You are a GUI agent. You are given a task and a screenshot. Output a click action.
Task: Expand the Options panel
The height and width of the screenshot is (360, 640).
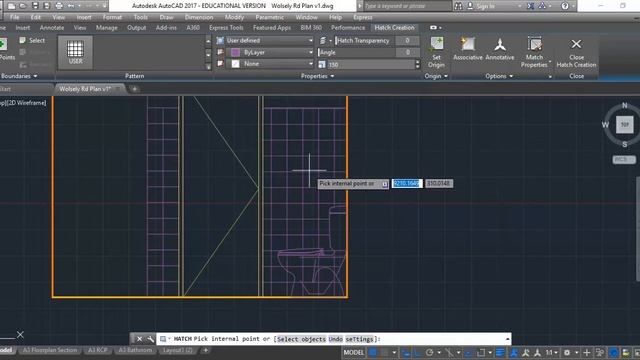(x=499, y=76)
